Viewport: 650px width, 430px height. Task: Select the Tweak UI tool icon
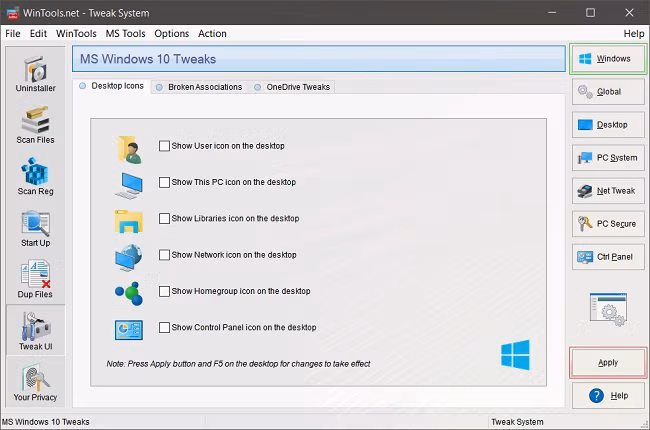[x=35, y=330]
